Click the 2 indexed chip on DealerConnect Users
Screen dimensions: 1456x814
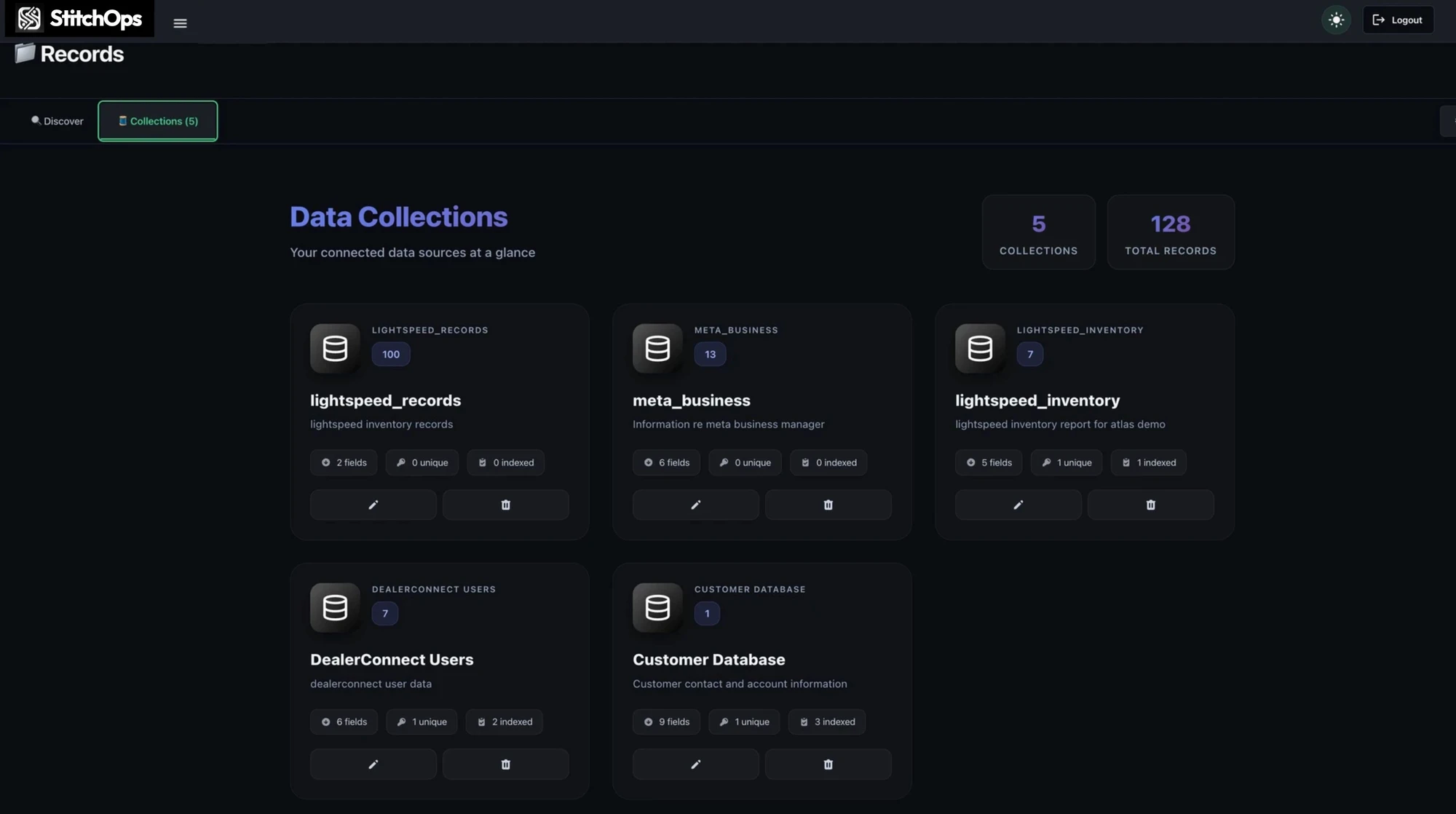pos(505,722)
